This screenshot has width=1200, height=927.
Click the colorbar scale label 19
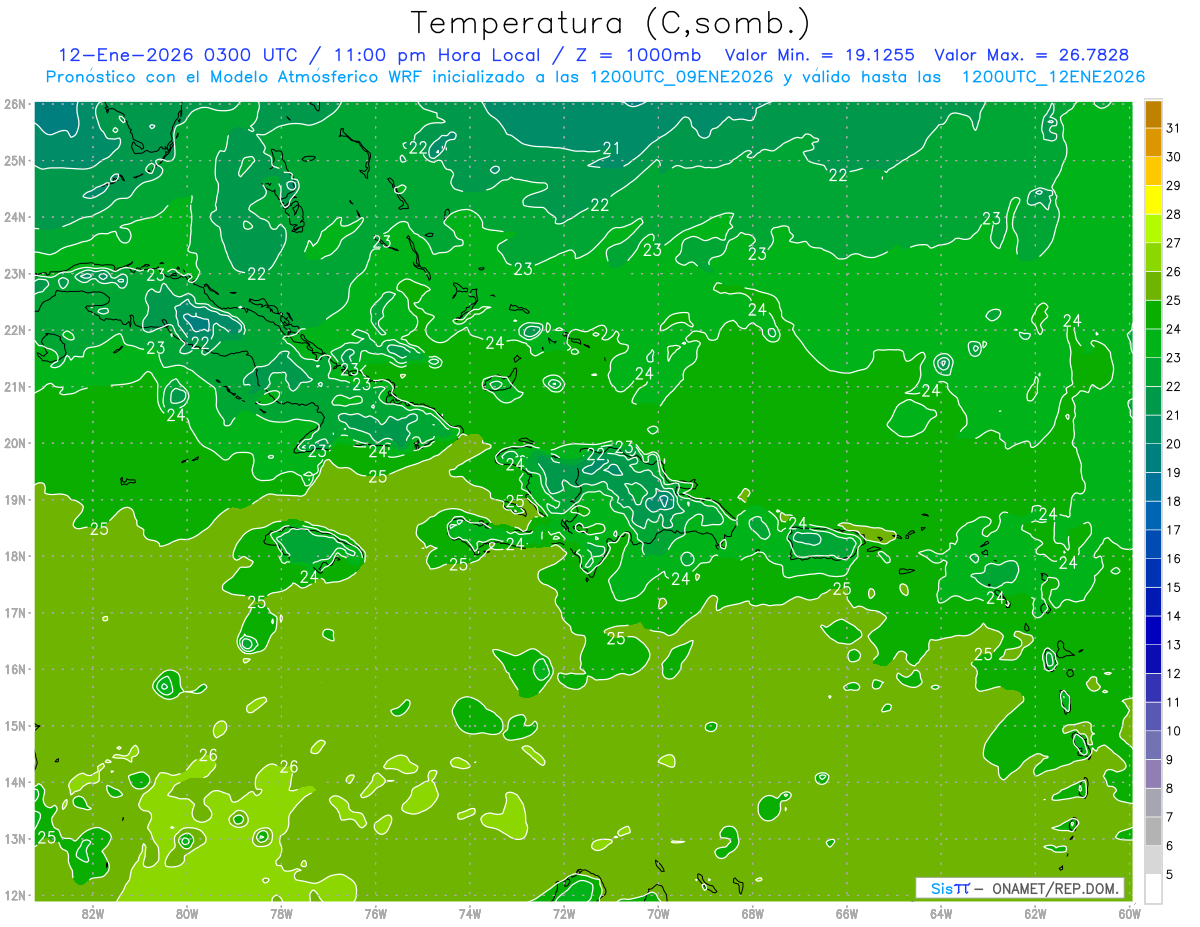pos(1174,472)
